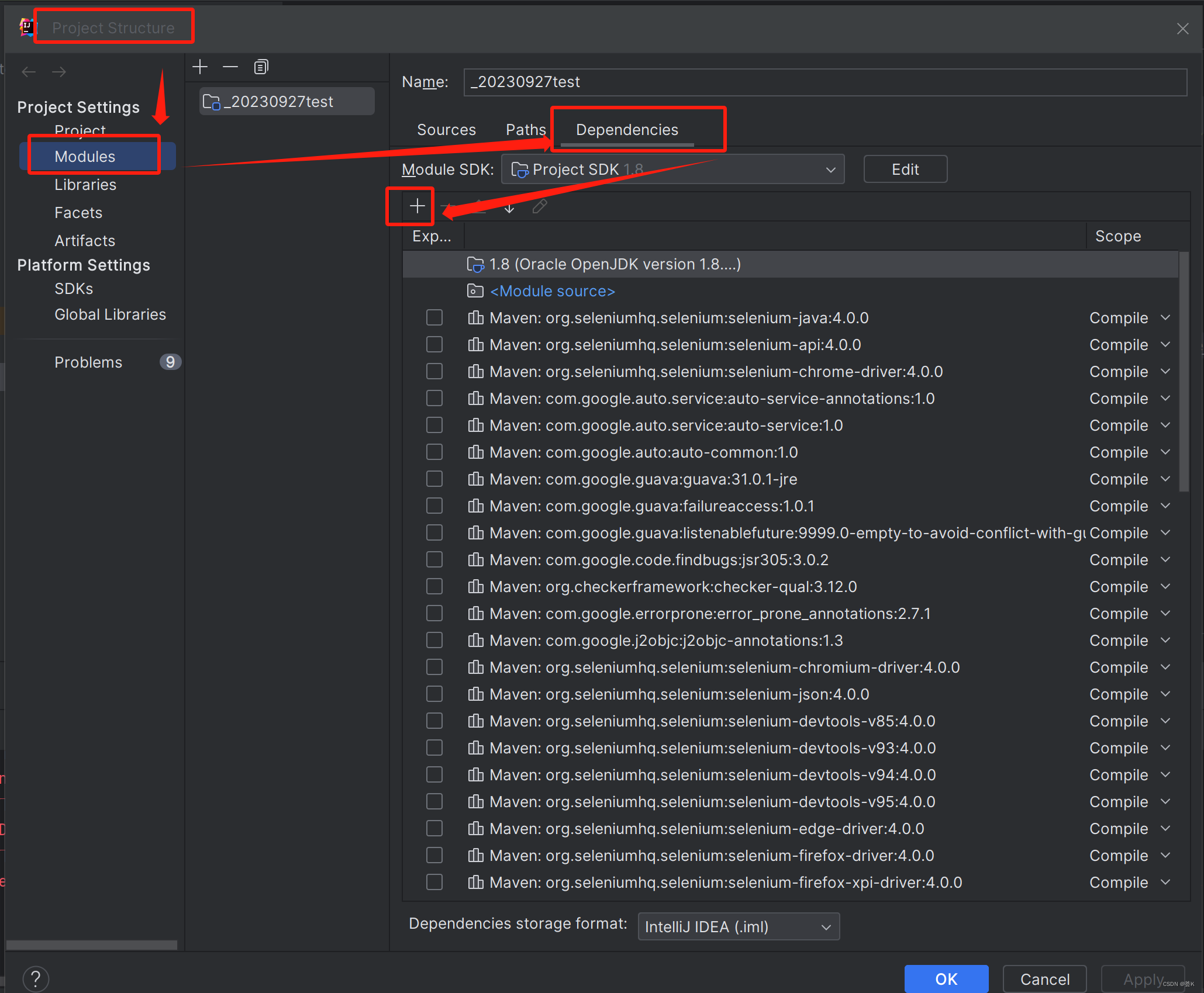This screenshot has height=993, width=1204.
Task: Click the JDK 1.8 folder icon in the list
Action: click(475, 265)
